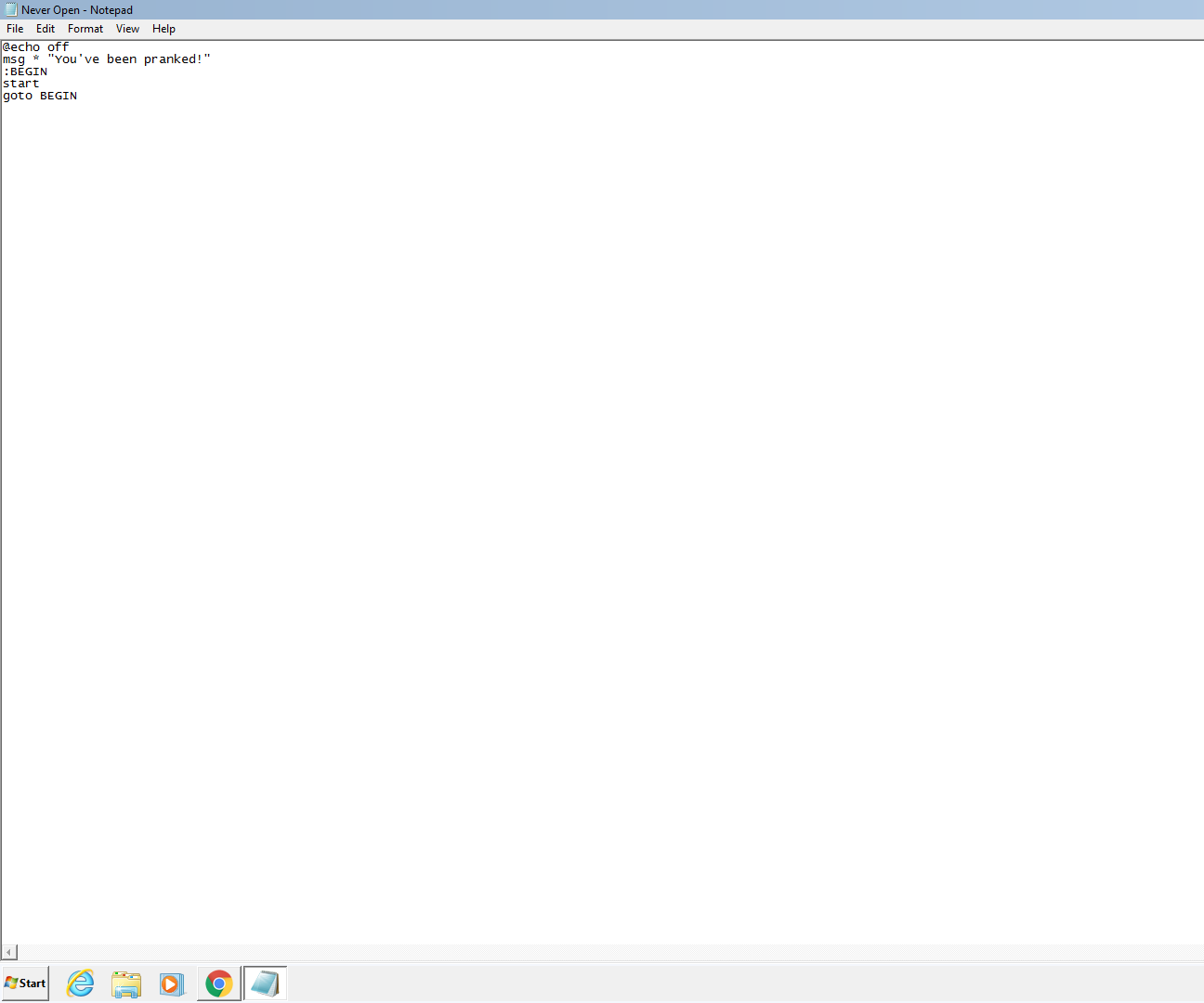1204x1003 pixels.
Task: Place cursor in the "You've been pranked!" text
Action: pos(129,59)
